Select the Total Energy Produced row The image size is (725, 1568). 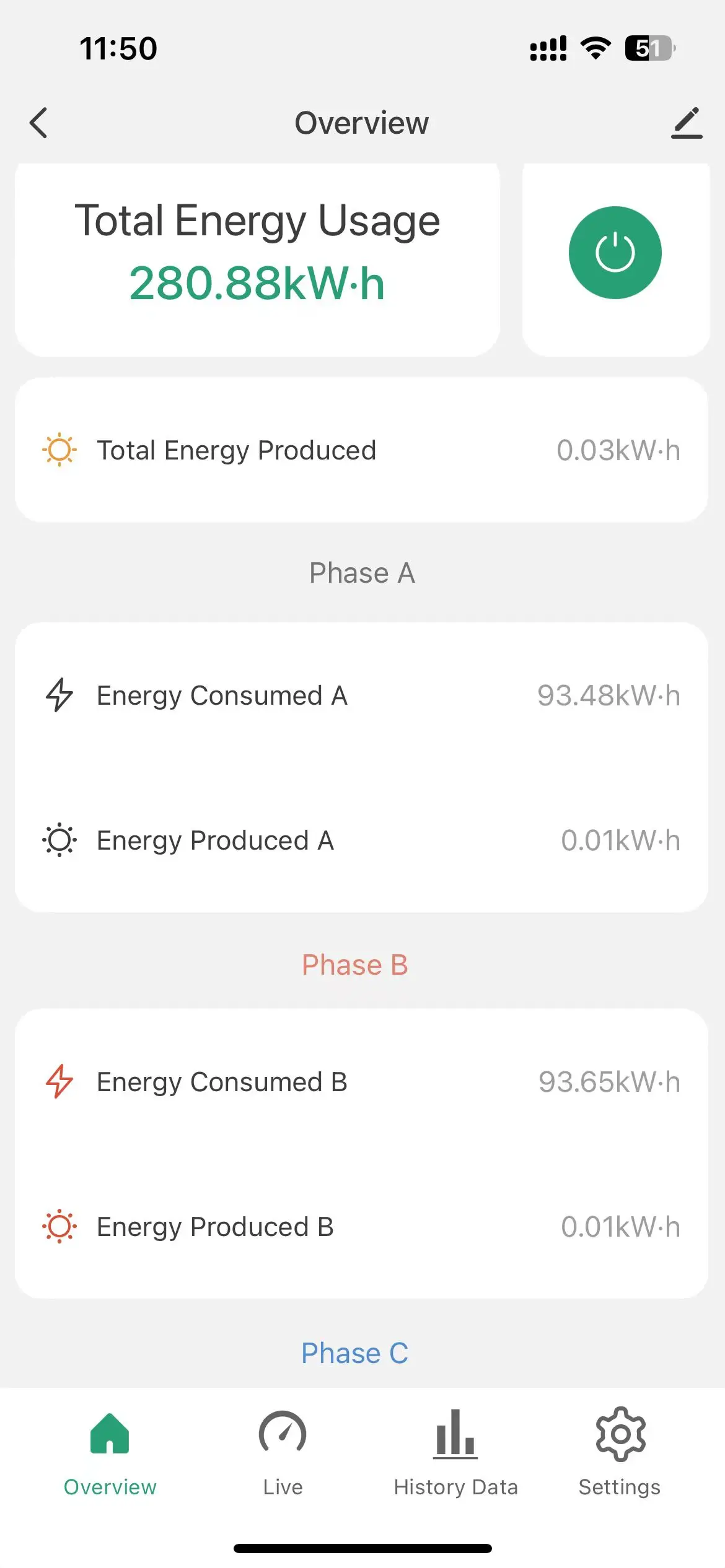click(x=361, y=450)
